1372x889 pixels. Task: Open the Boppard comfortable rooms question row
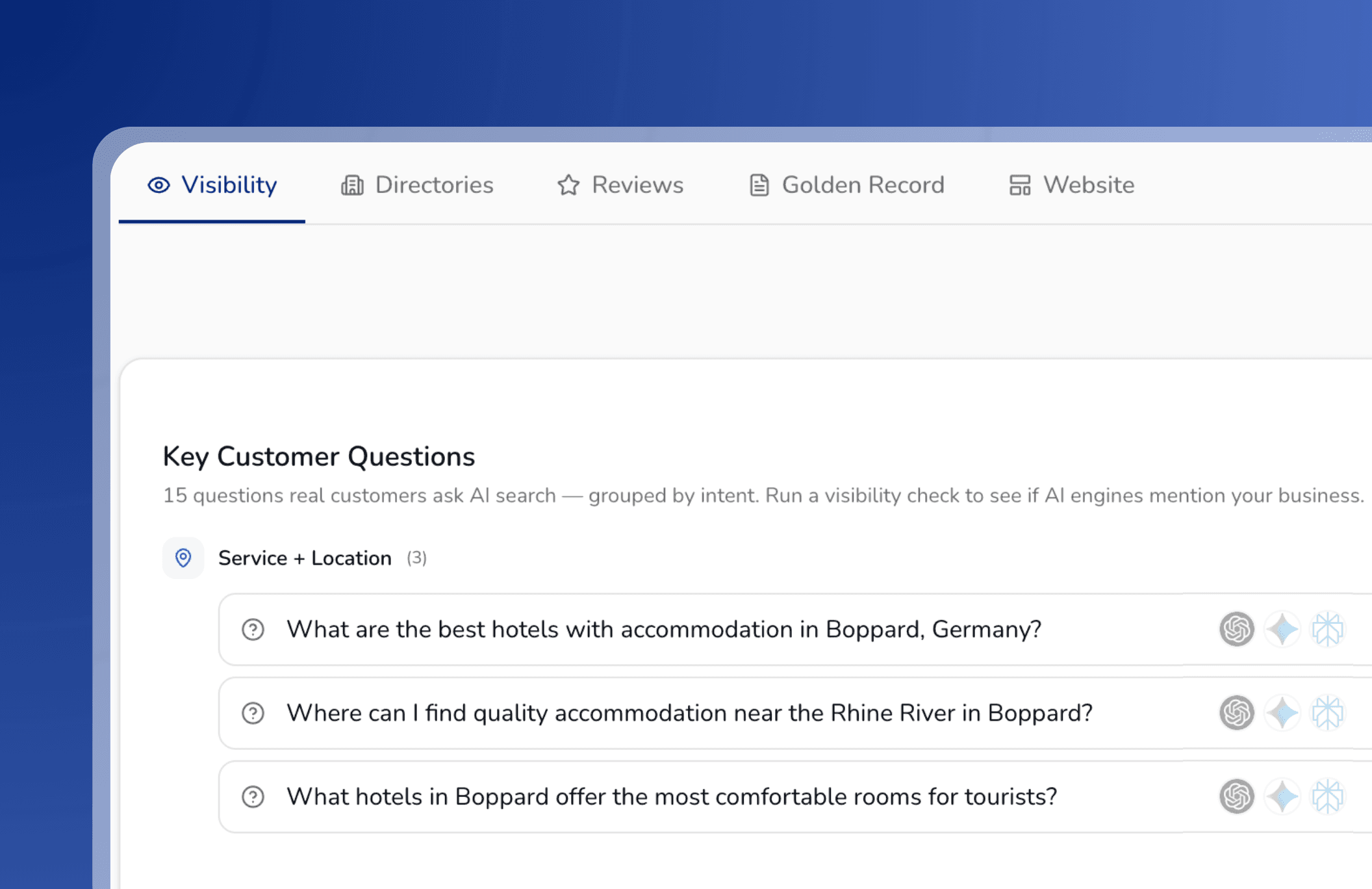pos(672,797)
